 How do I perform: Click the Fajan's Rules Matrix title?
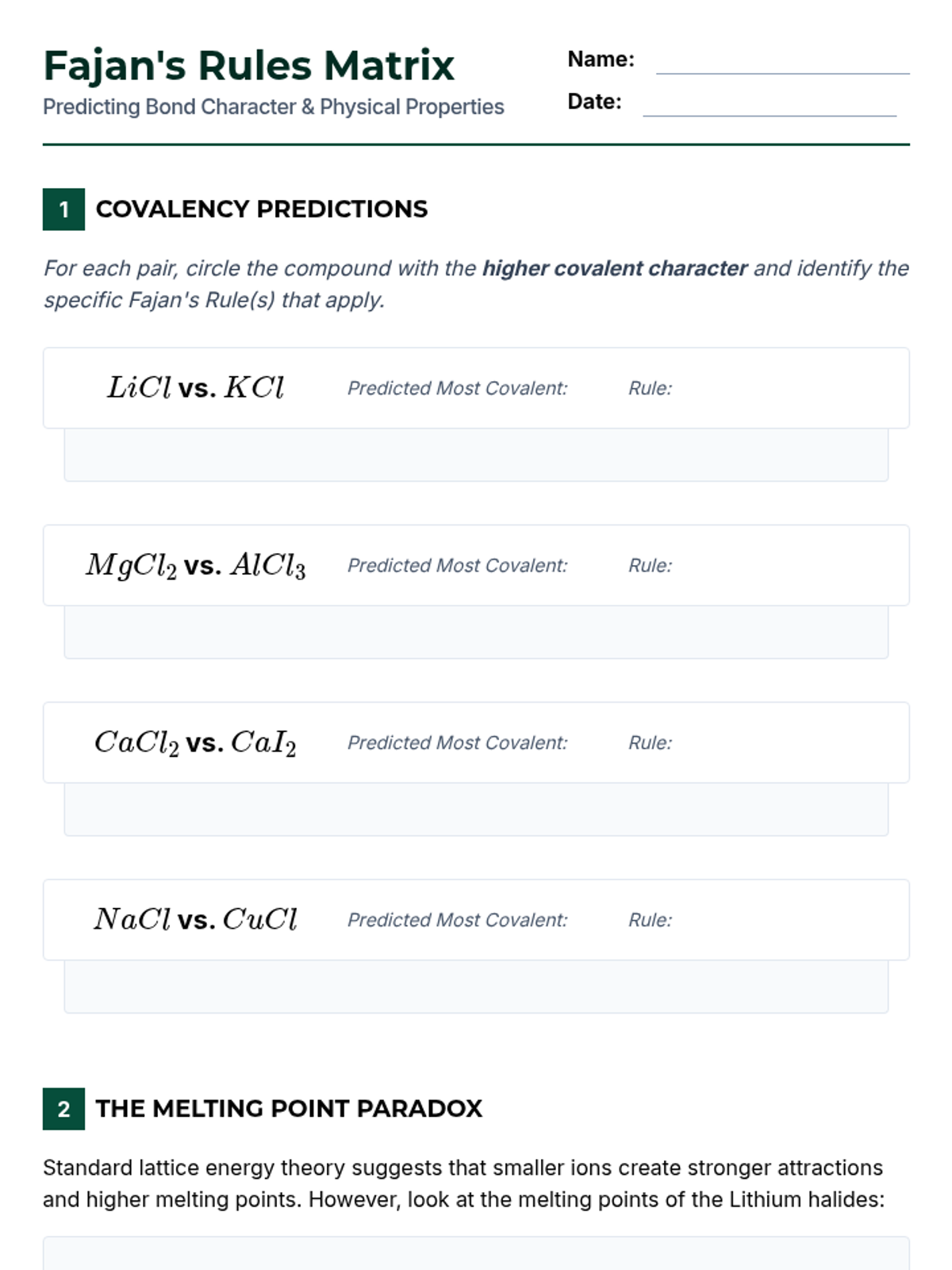click(248, 66)
